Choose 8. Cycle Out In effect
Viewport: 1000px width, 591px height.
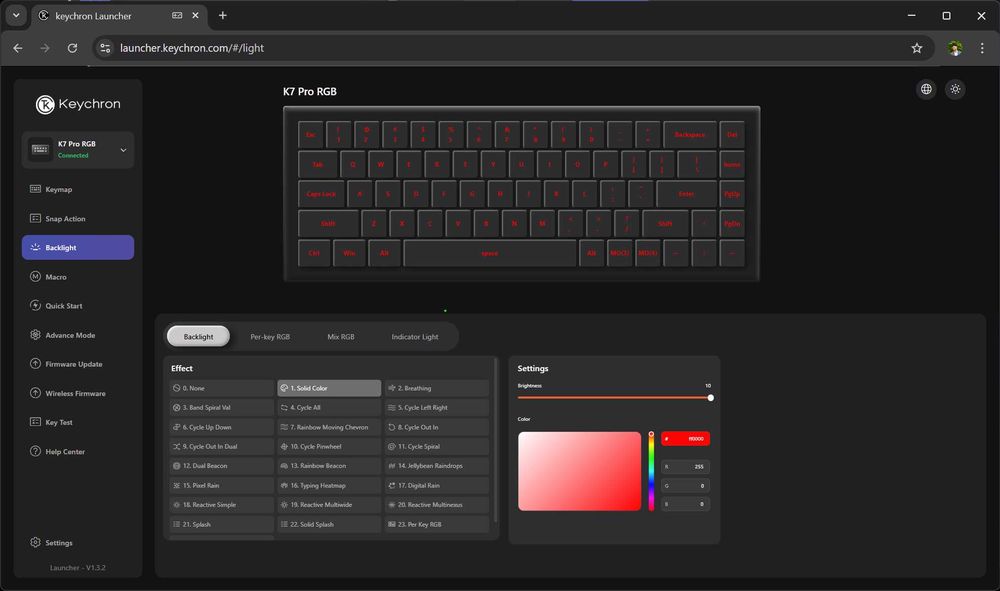click(x=437, y=427)
